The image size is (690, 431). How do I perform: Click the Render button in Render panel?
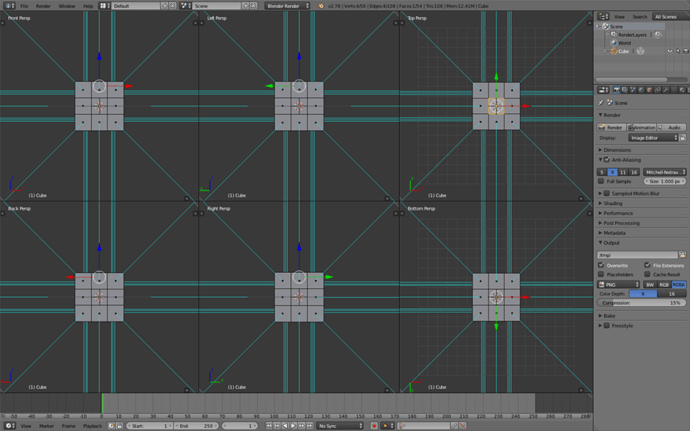point(611,127)
